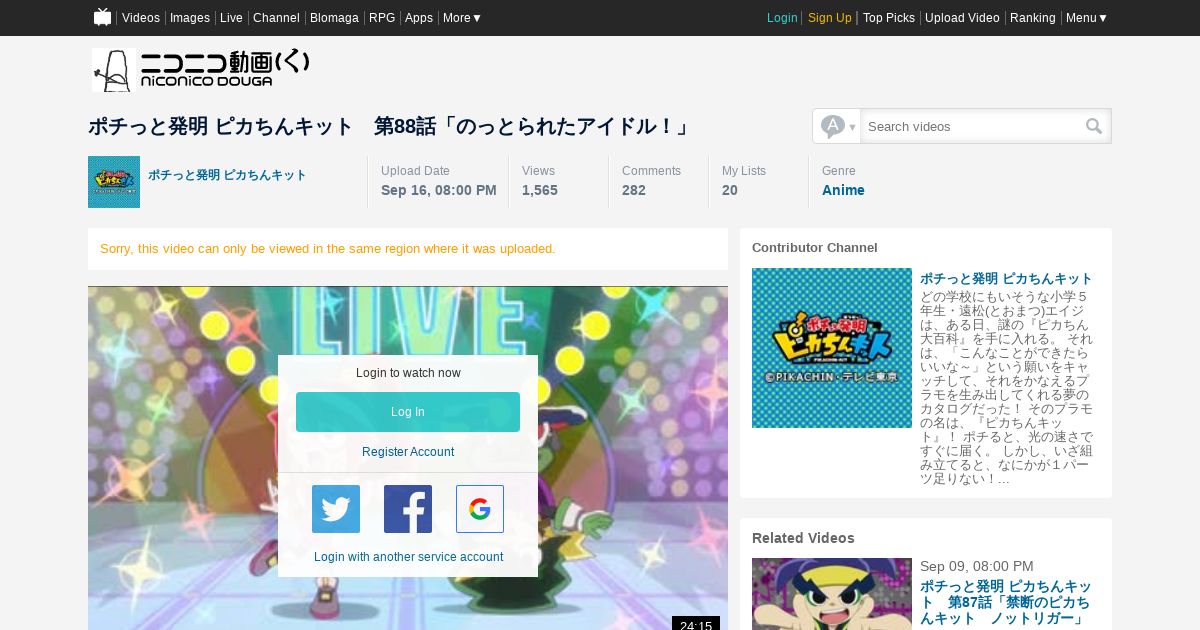Go to Live section
This screenshot has height=630, width=1200.
point(231,18)
